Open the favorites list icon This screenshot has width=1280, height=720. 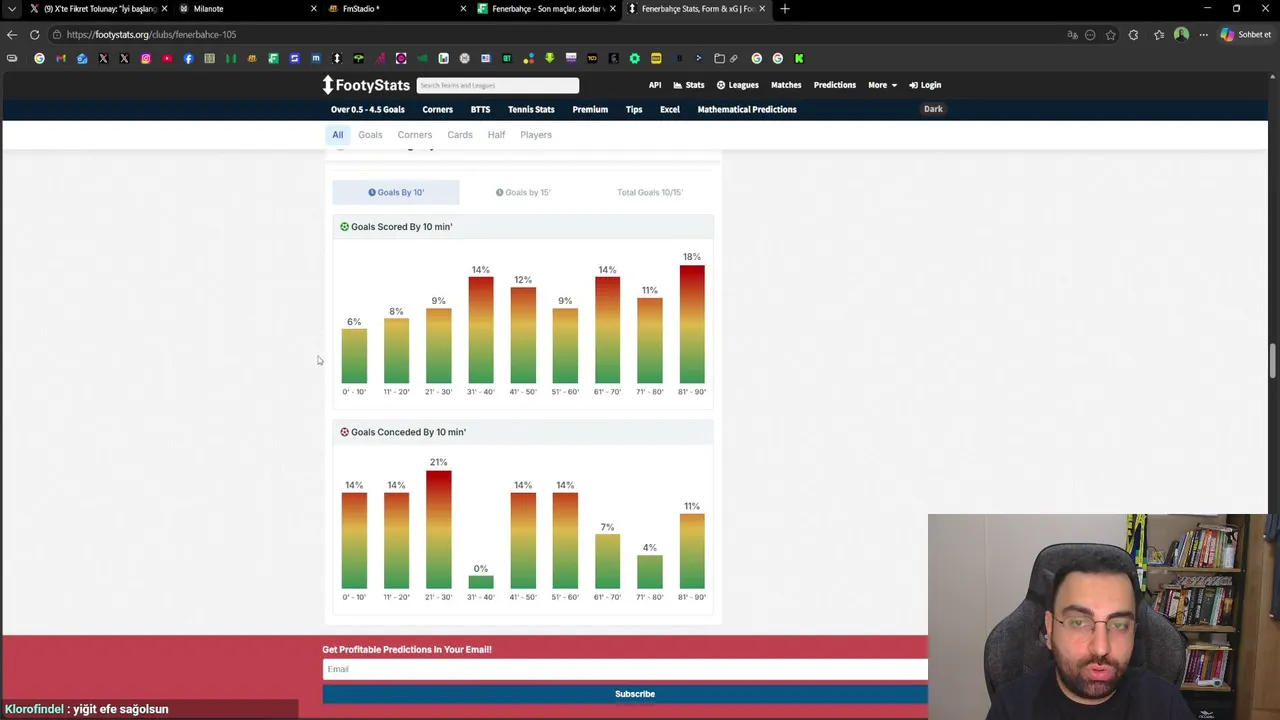point(1159,35)
